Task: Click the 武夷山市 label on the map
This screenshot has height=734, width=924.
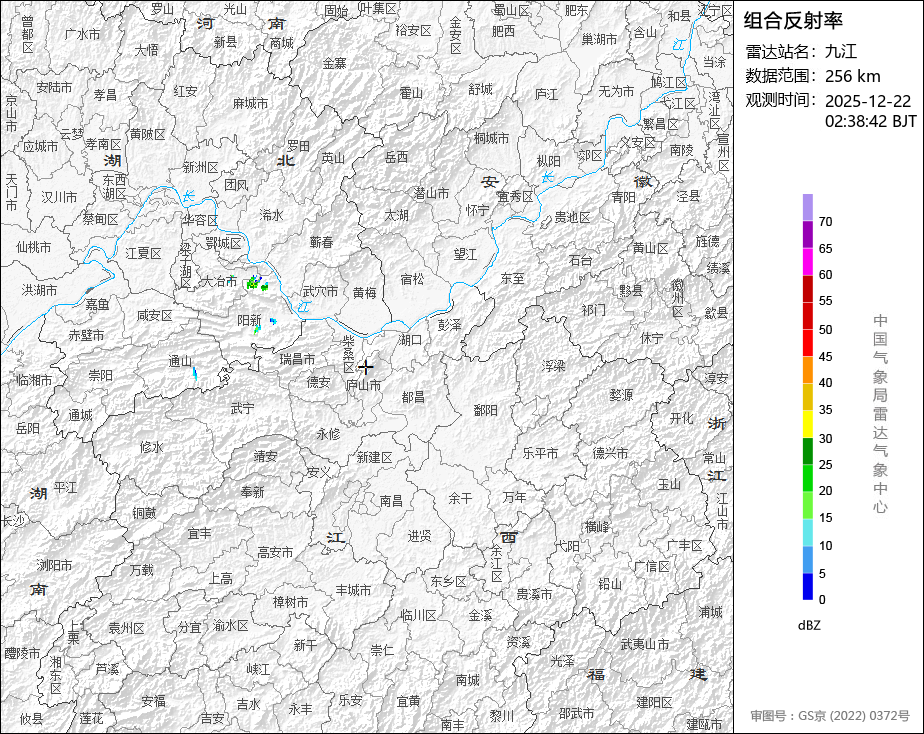Action: [645, 644]
